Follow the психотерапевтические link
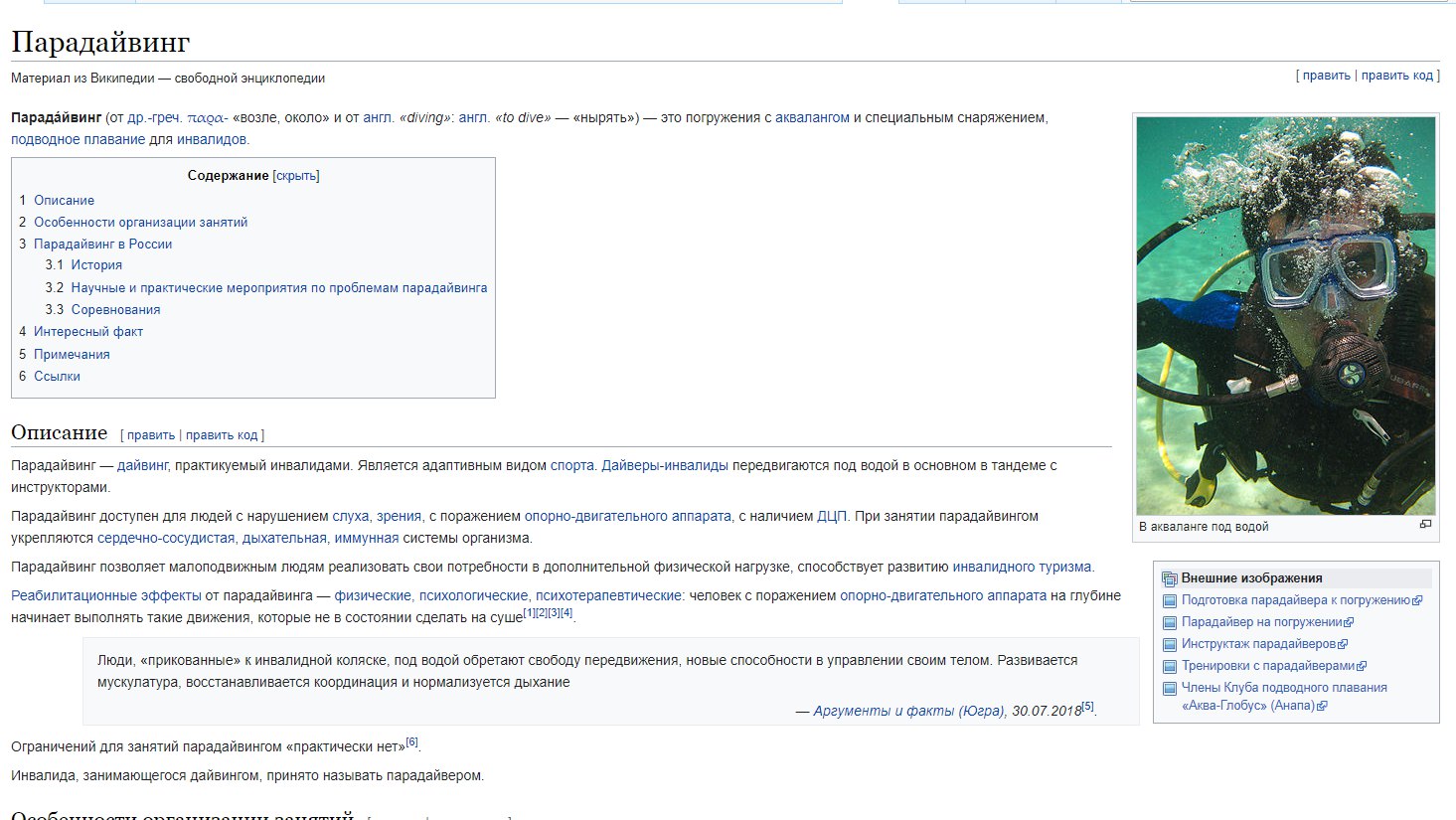This screenshot has height=820, width=1456. (608, 595)
